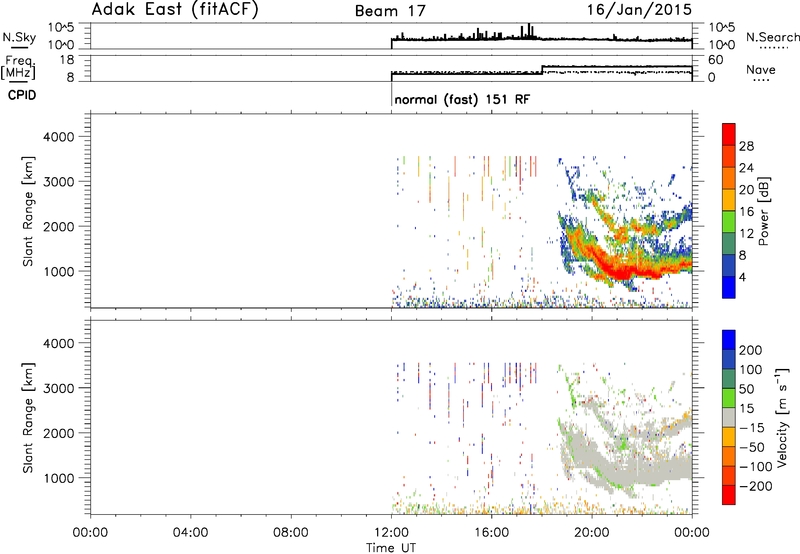Click the 'Power [dB]' colorbar title

coord(763,211)
